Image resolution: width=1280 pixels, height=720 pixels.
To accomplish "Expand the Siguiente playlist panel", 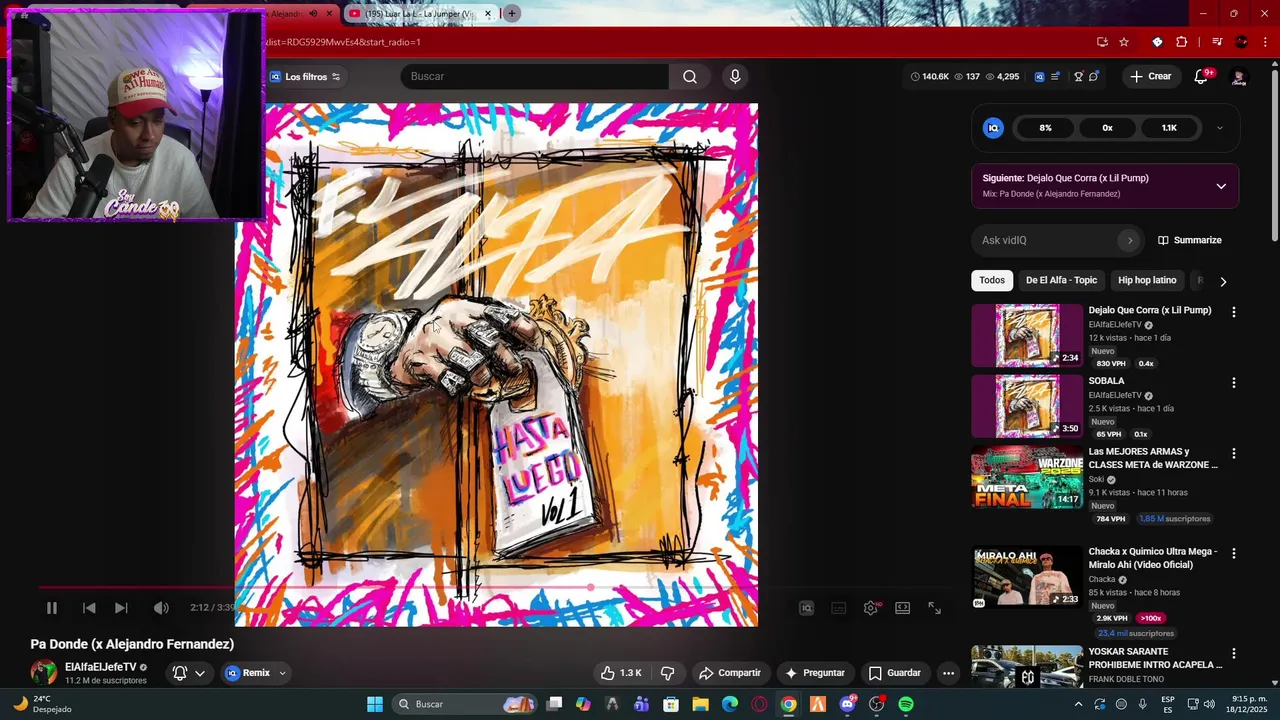I will click(1221, 186).
